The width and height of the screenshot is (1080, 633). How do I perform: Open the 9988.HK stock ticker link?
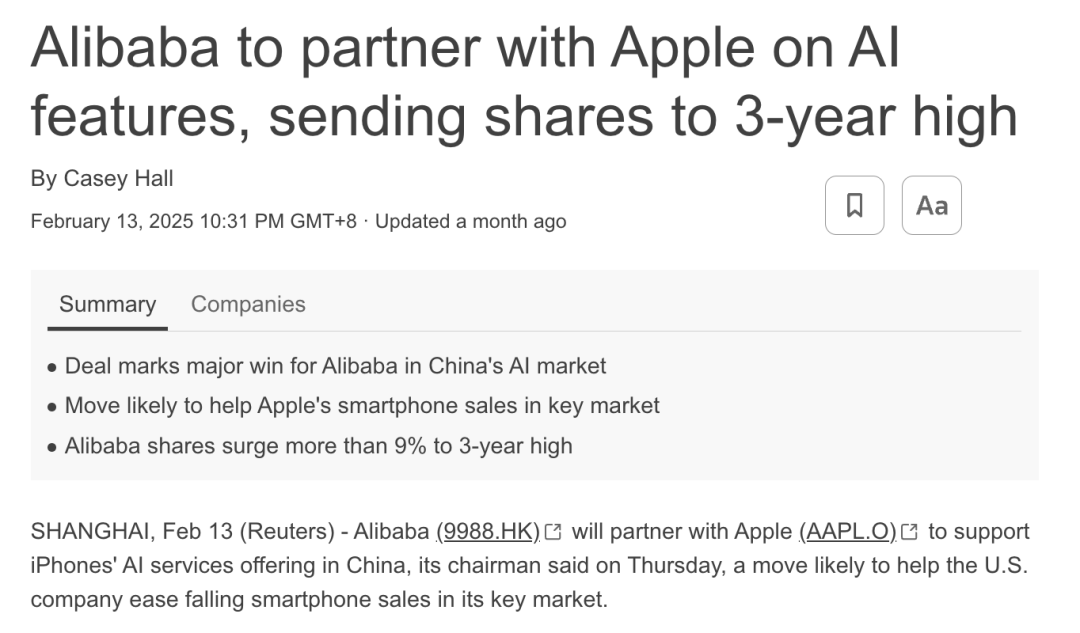488,532
